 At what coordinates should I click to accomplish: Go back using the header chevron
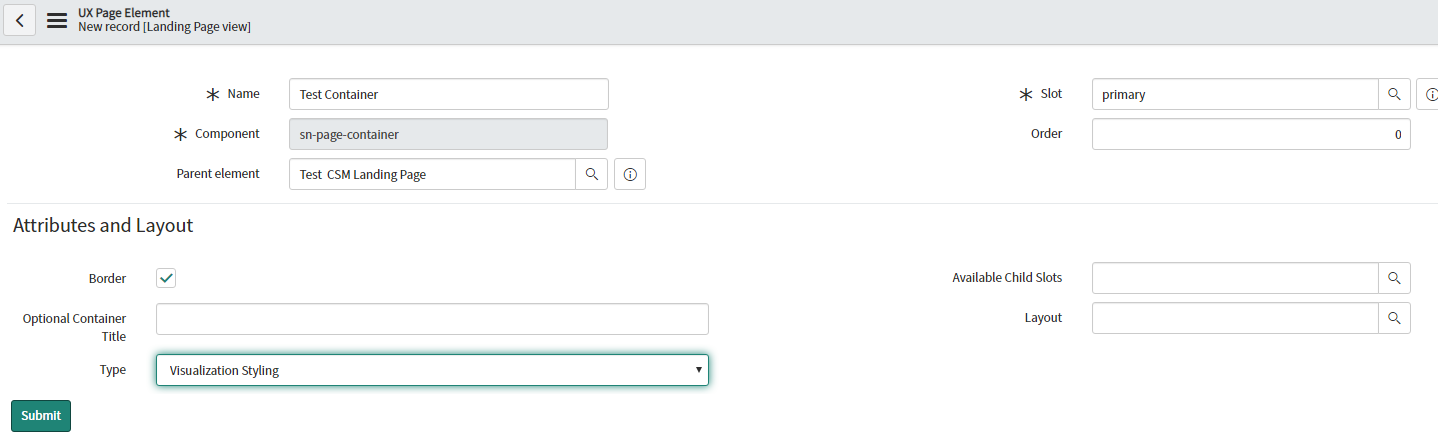[20, 20]
